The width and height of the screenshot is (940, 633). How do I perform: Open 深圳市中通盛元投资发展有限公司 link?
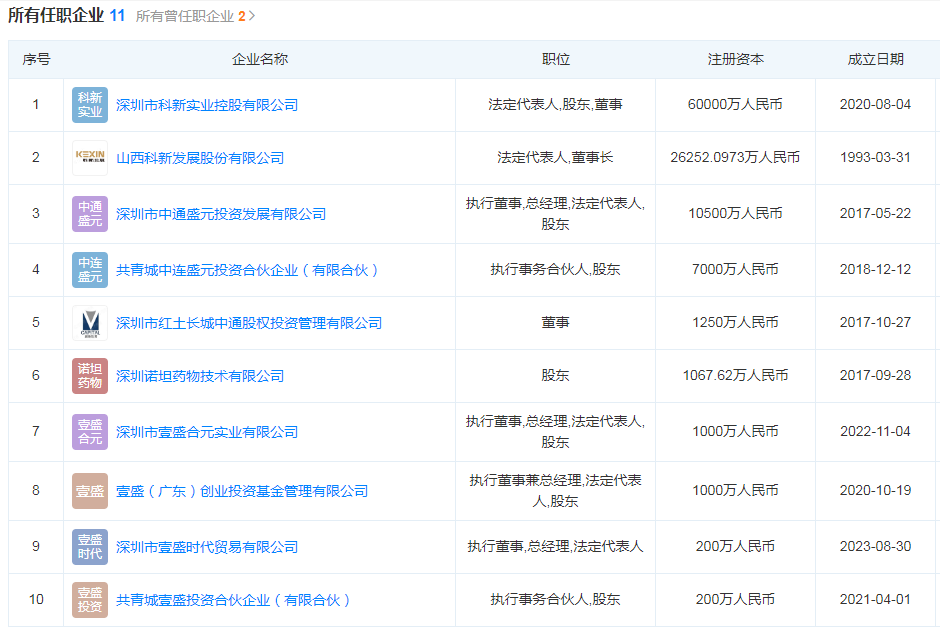[x=221, y=214]
